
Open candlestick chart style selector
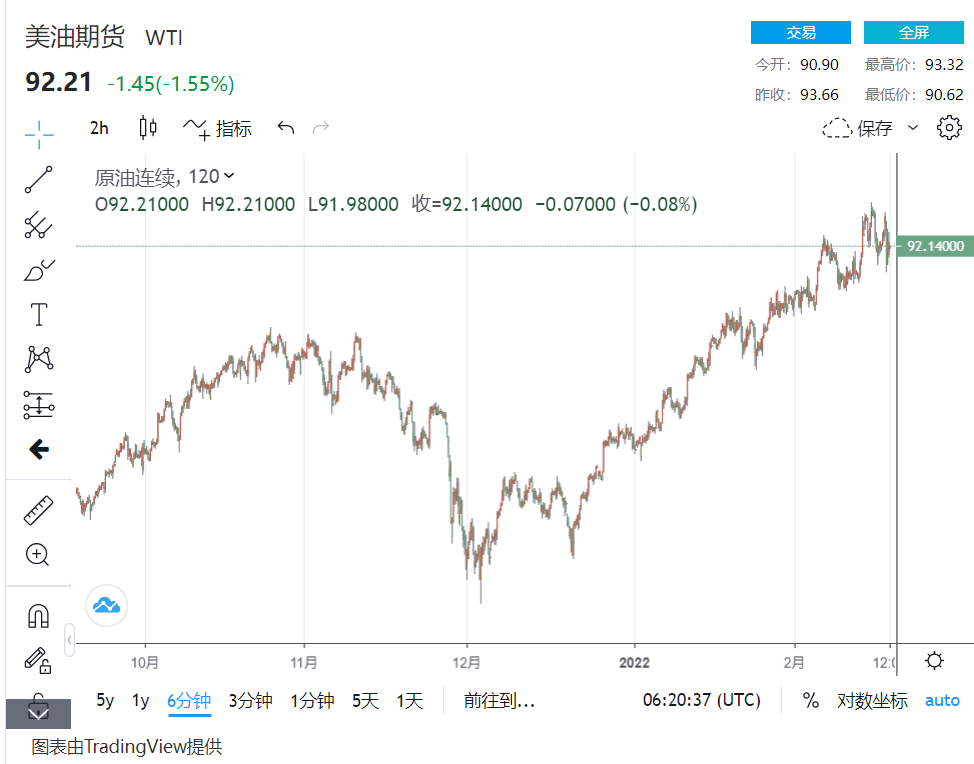[x=149, y=128]
